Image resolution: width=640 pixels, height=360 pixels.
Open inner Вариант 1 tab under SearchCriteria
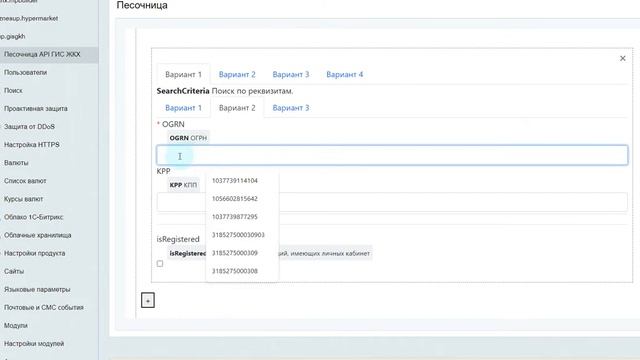183,108
